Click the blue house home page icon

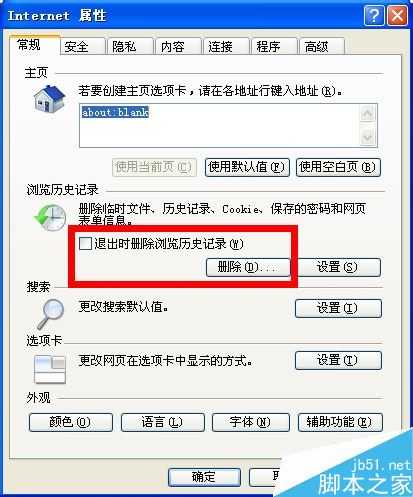49,98
